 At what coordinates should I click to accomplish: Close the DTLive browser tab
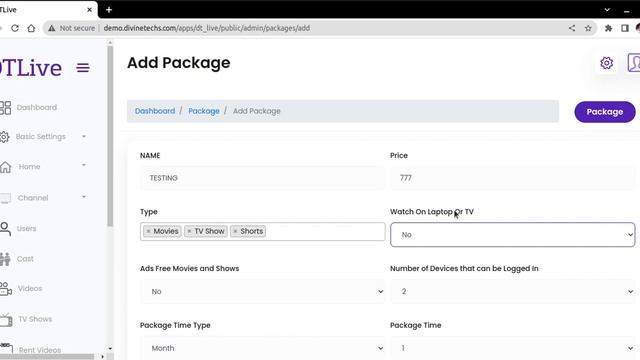pyautogui.click(x=89, y=9)
